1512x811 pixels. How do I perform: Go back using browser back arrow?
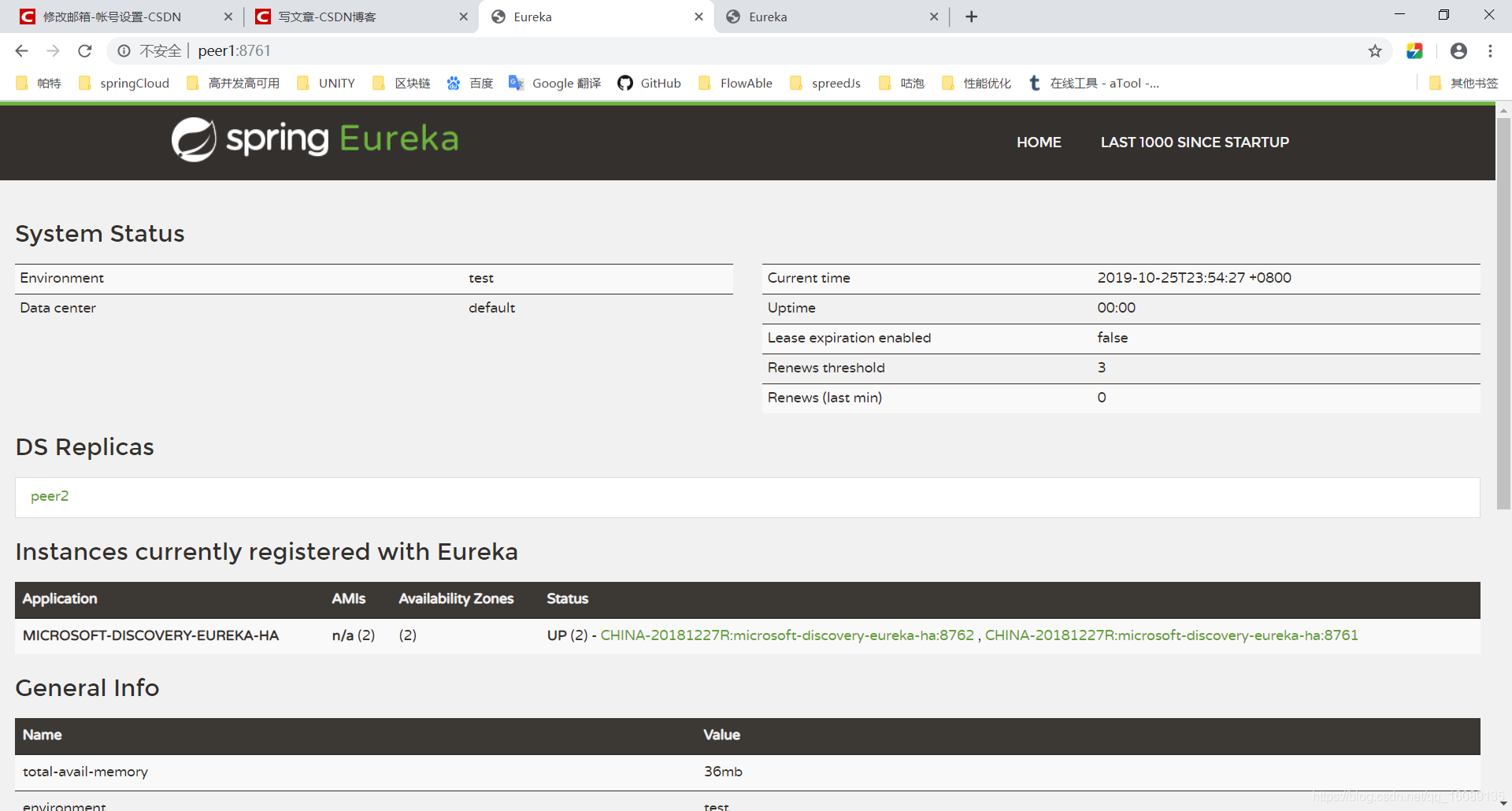coord(21,51)
